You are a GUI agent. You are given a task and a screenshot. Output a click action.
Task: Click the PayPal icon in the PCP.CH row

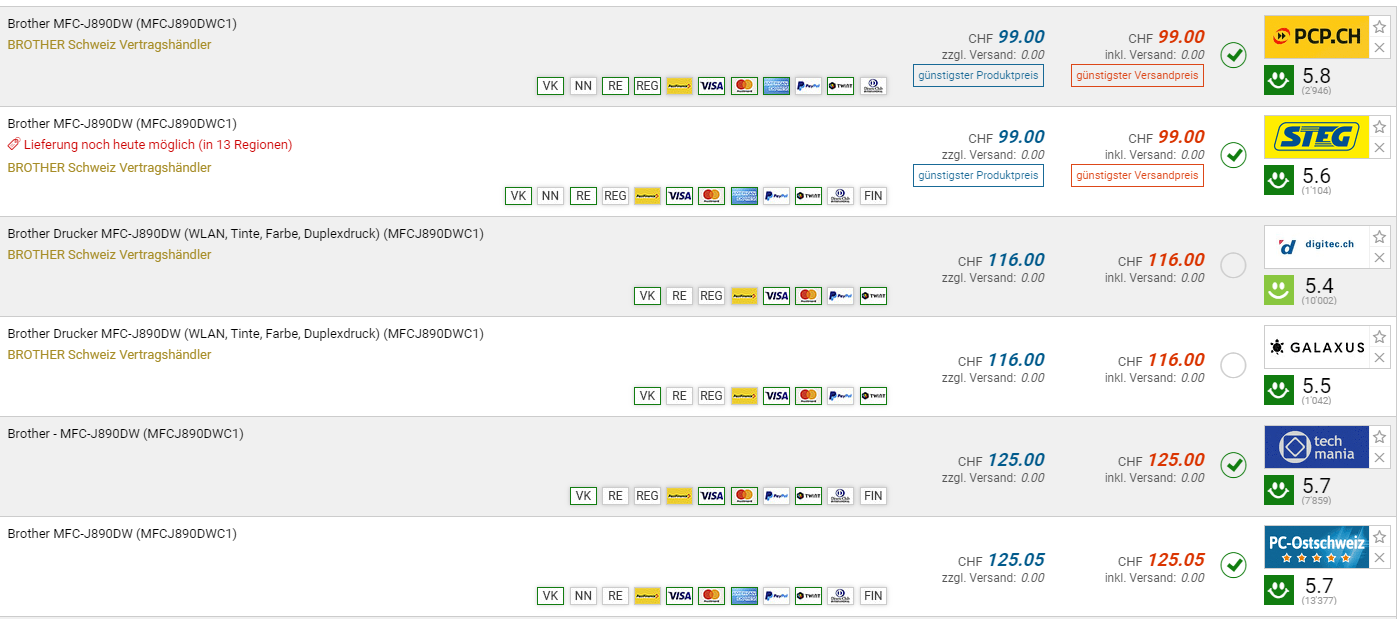point(808,86)
